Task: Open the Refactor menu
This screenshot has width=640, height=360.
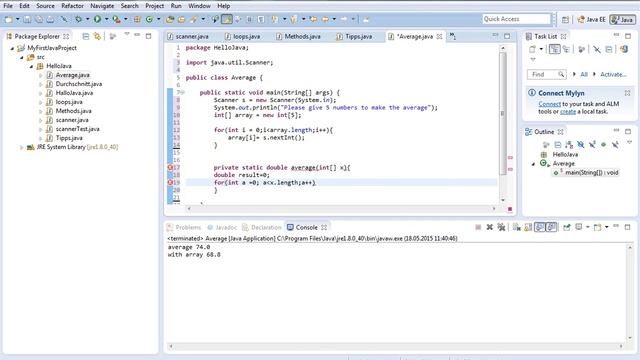Action: tap(72, 6)
